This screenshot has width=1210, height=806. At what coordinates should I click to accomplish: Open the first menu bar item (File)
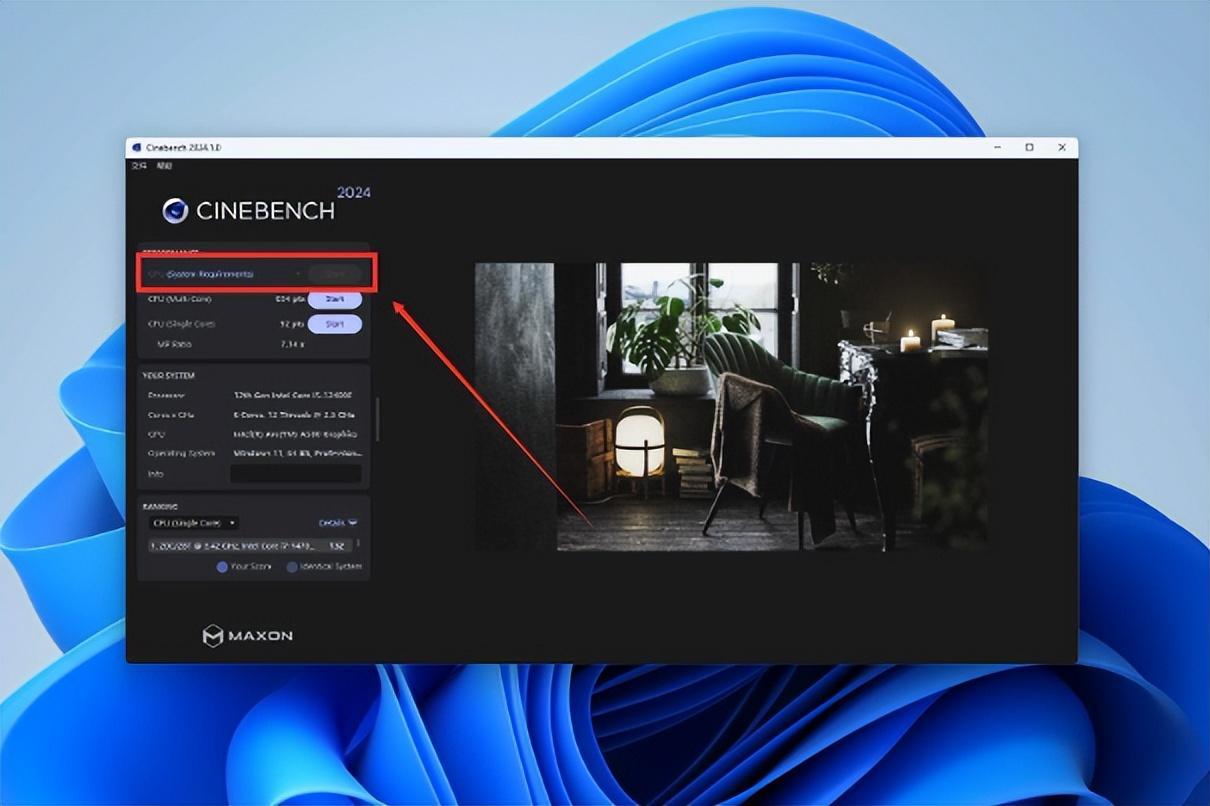point(139,165)
